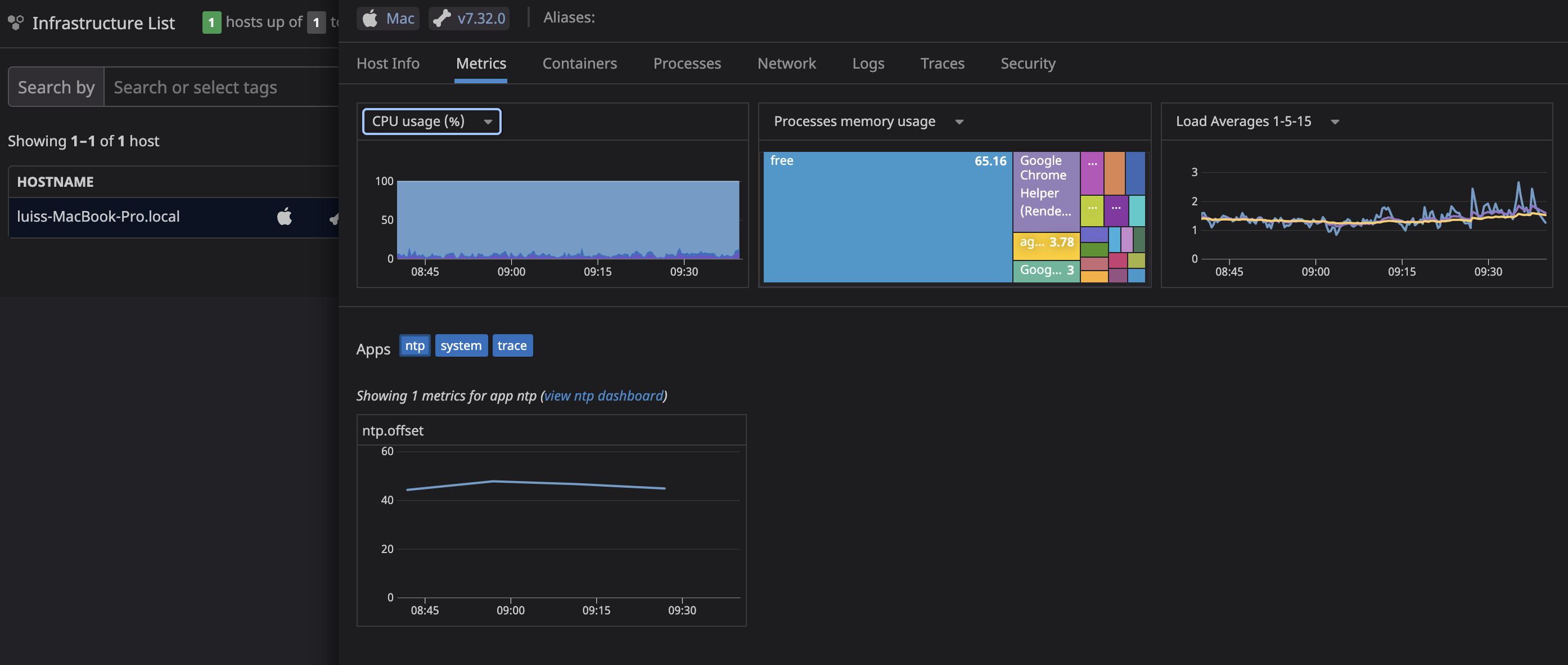Open the Containers tab
Screen dimensions: 1568x665
point(579,64)
